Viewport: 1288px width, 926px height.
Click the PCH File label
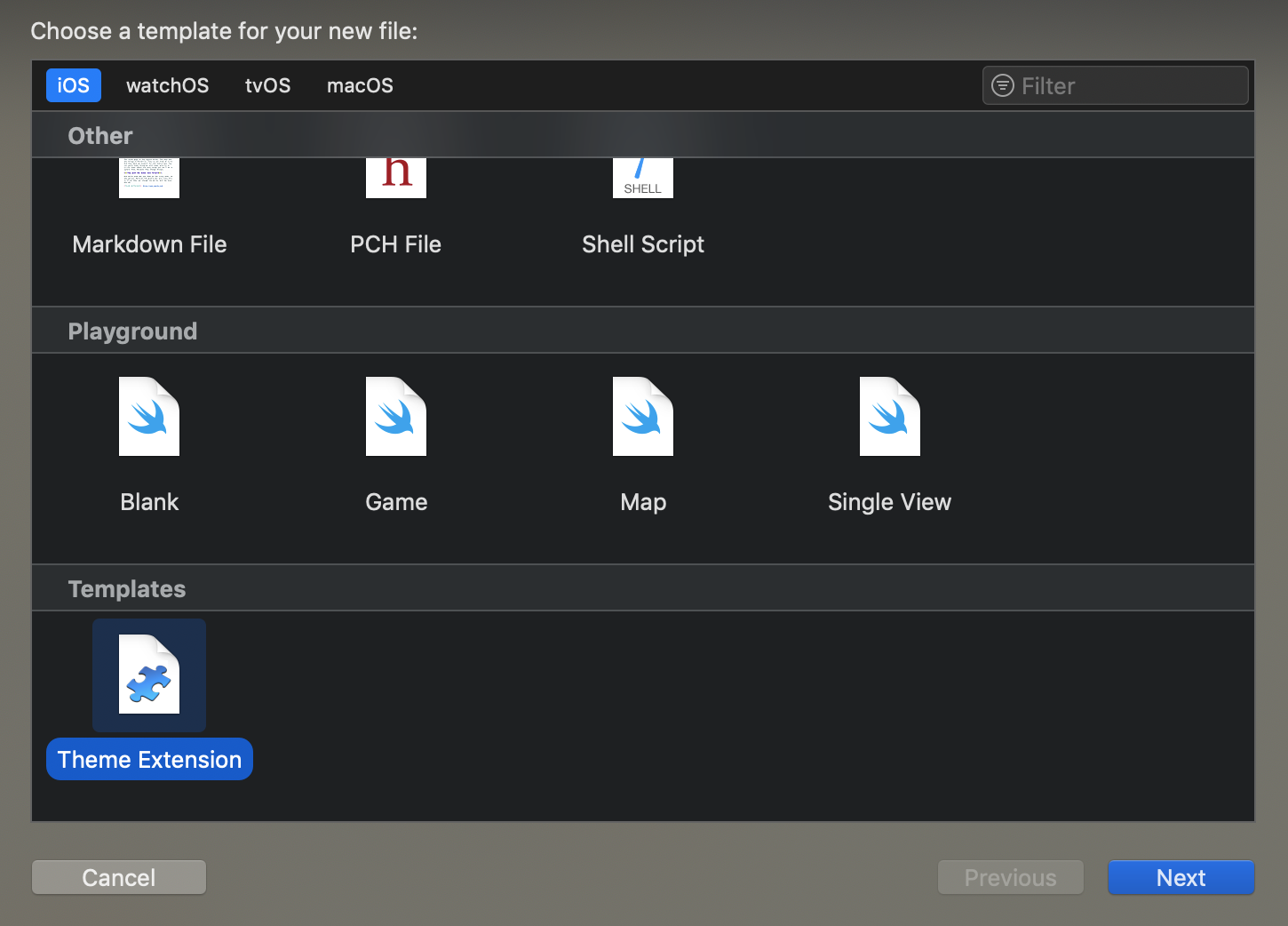(396, 244)
